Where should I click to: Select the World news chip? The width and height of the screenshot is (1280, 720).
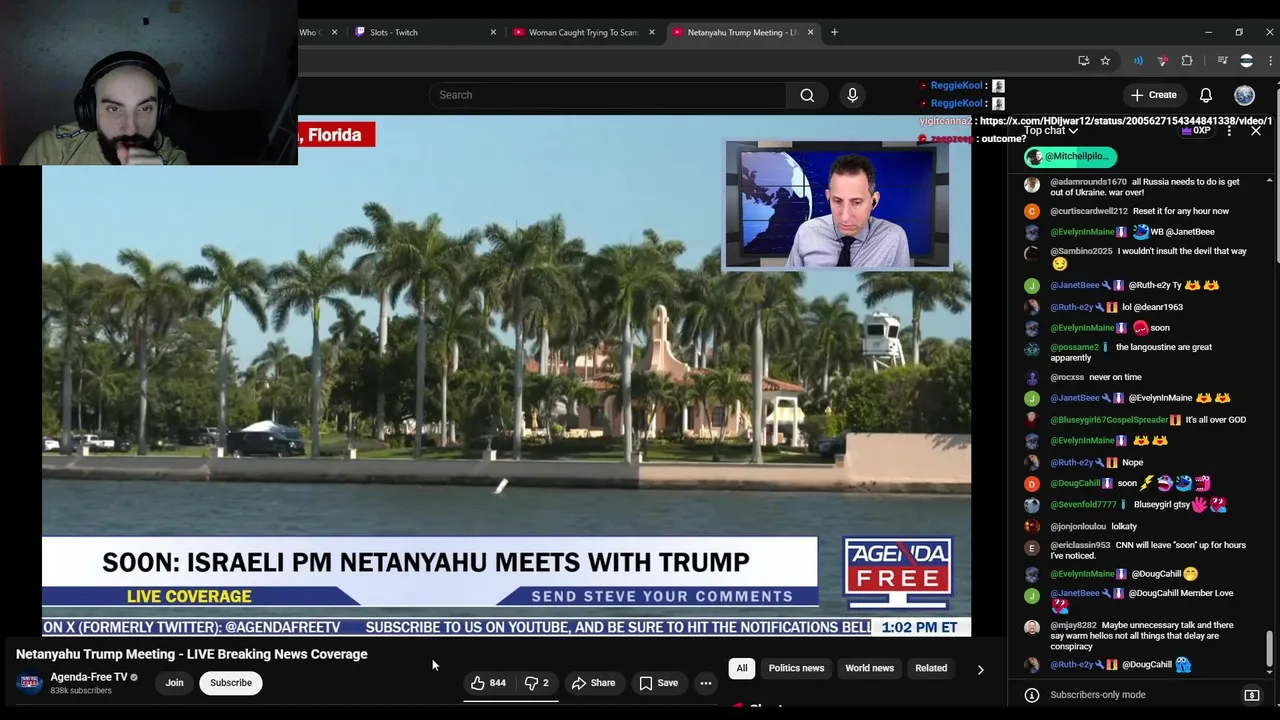869,668
